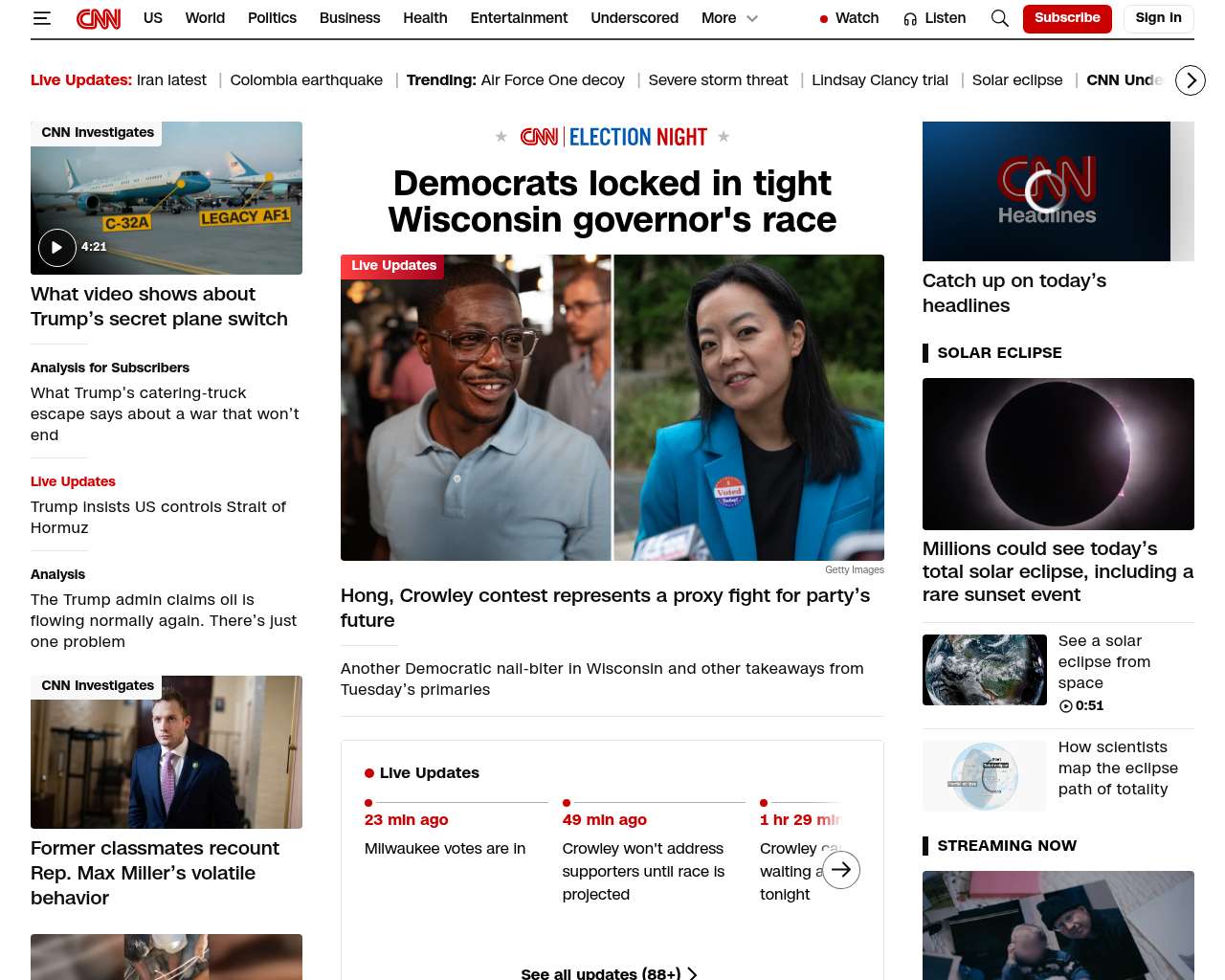The width and height of the screenshot is (1225, 980).
Task: Open Wisconsin governor's race headline
Action: tap(612, 201)
